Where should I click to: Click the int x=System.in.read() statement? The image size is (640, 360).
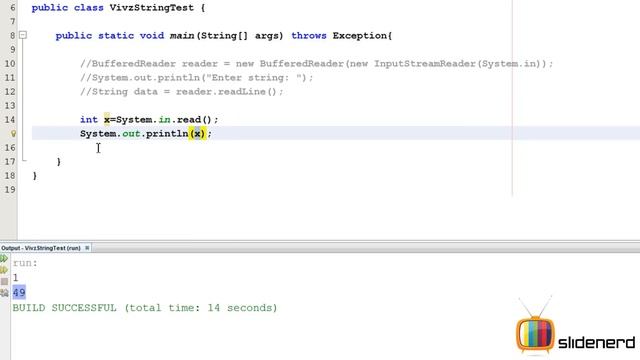point(149,120)
